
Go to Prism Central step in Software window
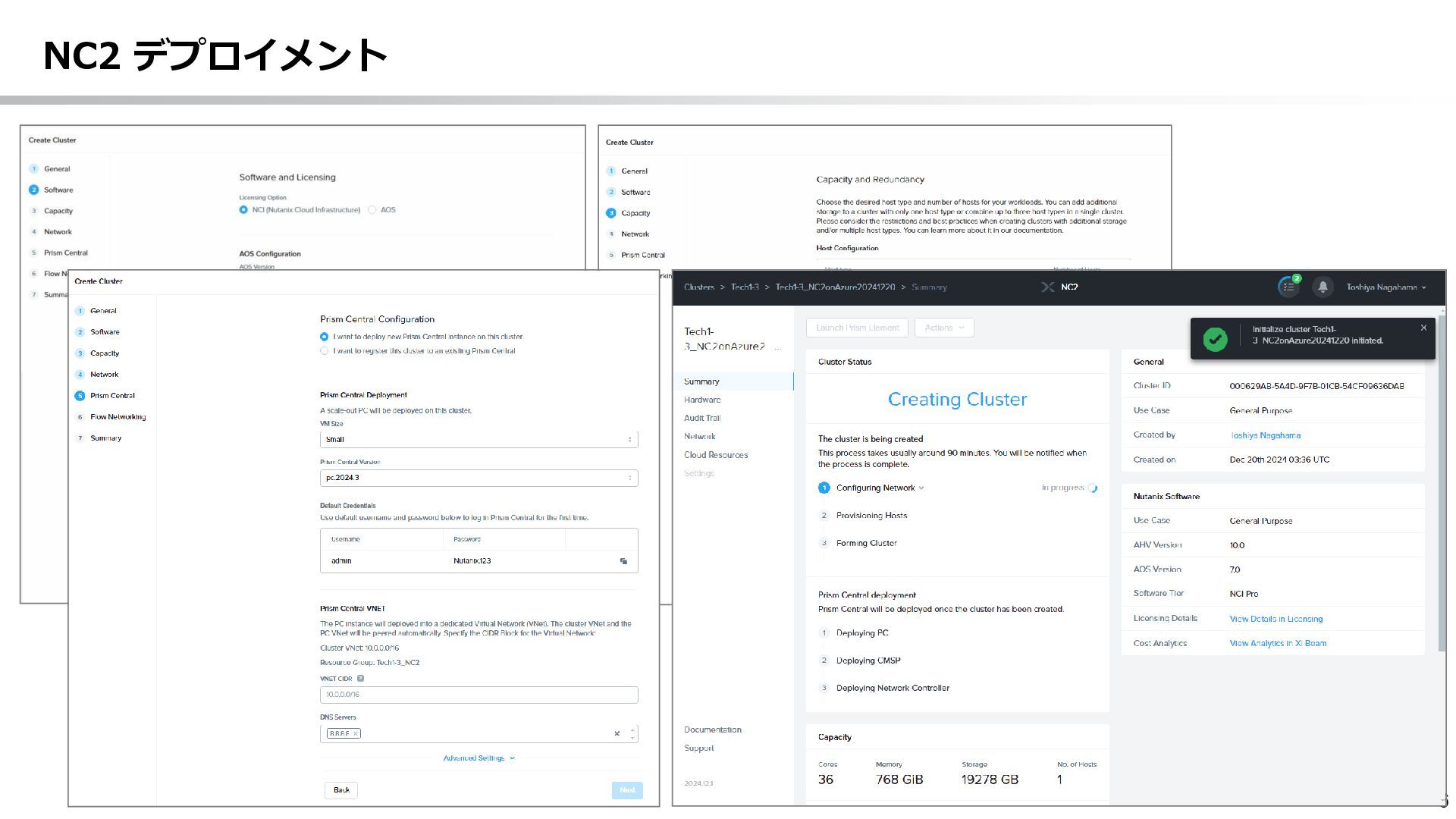(58, 253)
